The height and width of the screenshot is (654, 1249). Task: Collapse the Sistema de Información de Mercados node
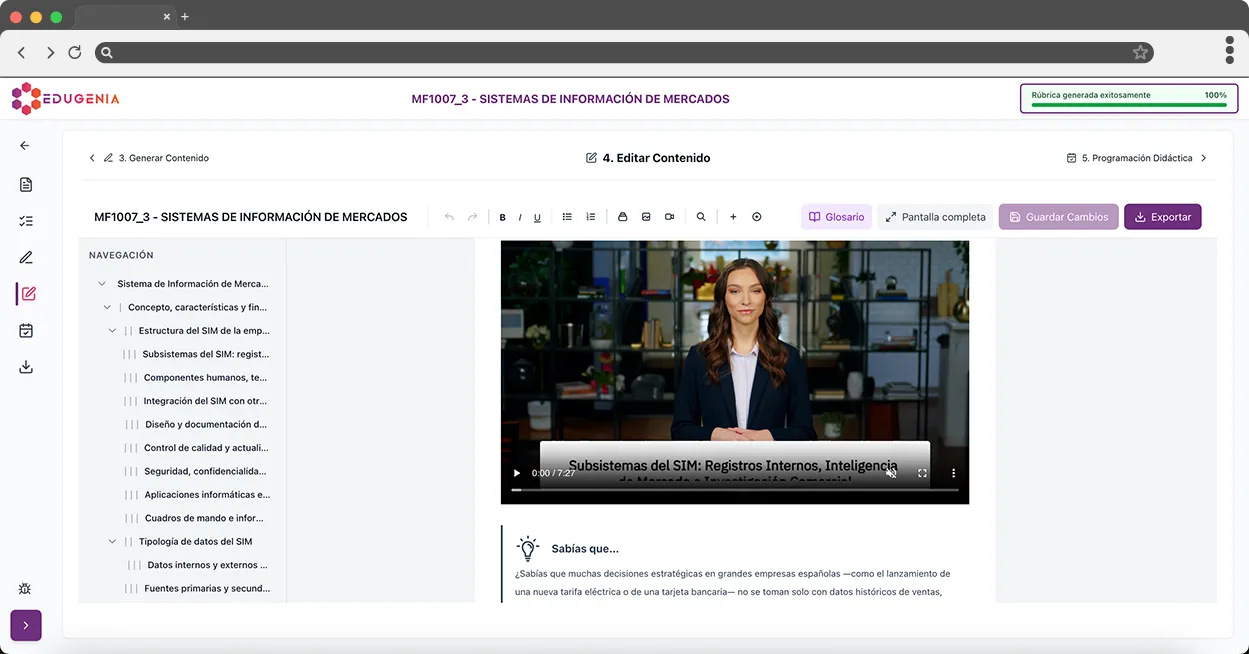coord(102,284)
